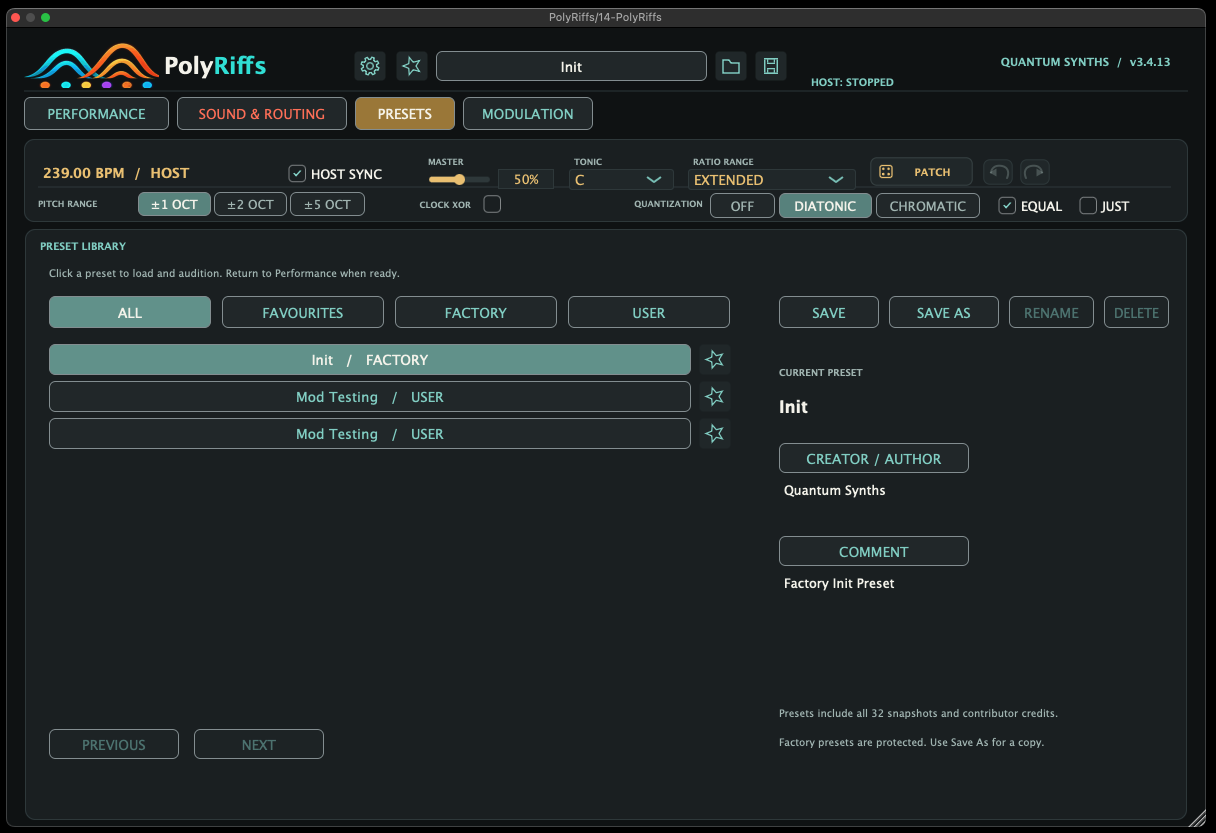Edit the CREATOR / AUTHOR field button
Screen dimensions: 1216x833
pos(874,459)
